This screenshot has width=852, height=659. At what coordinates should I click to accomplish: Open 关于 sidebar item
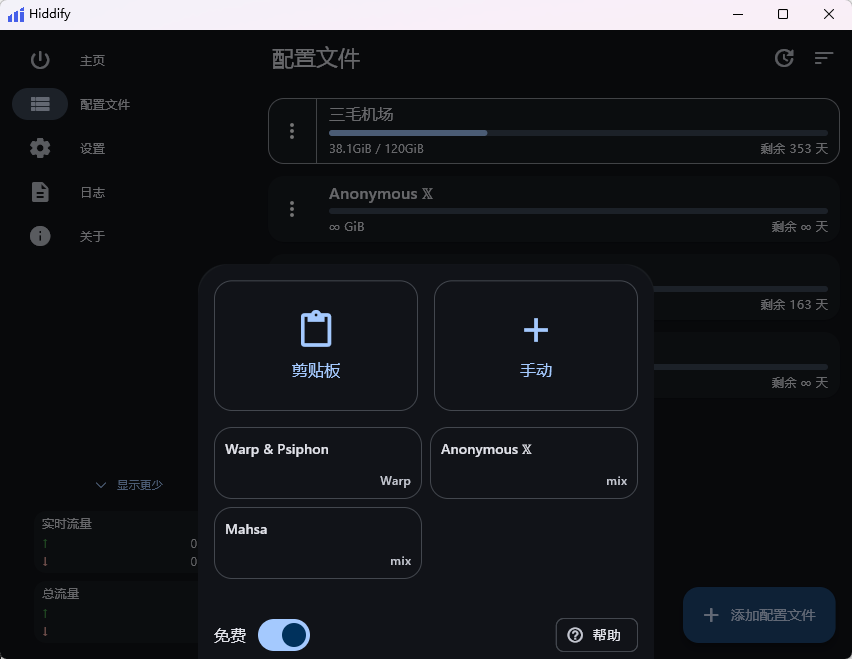(92, 236)
